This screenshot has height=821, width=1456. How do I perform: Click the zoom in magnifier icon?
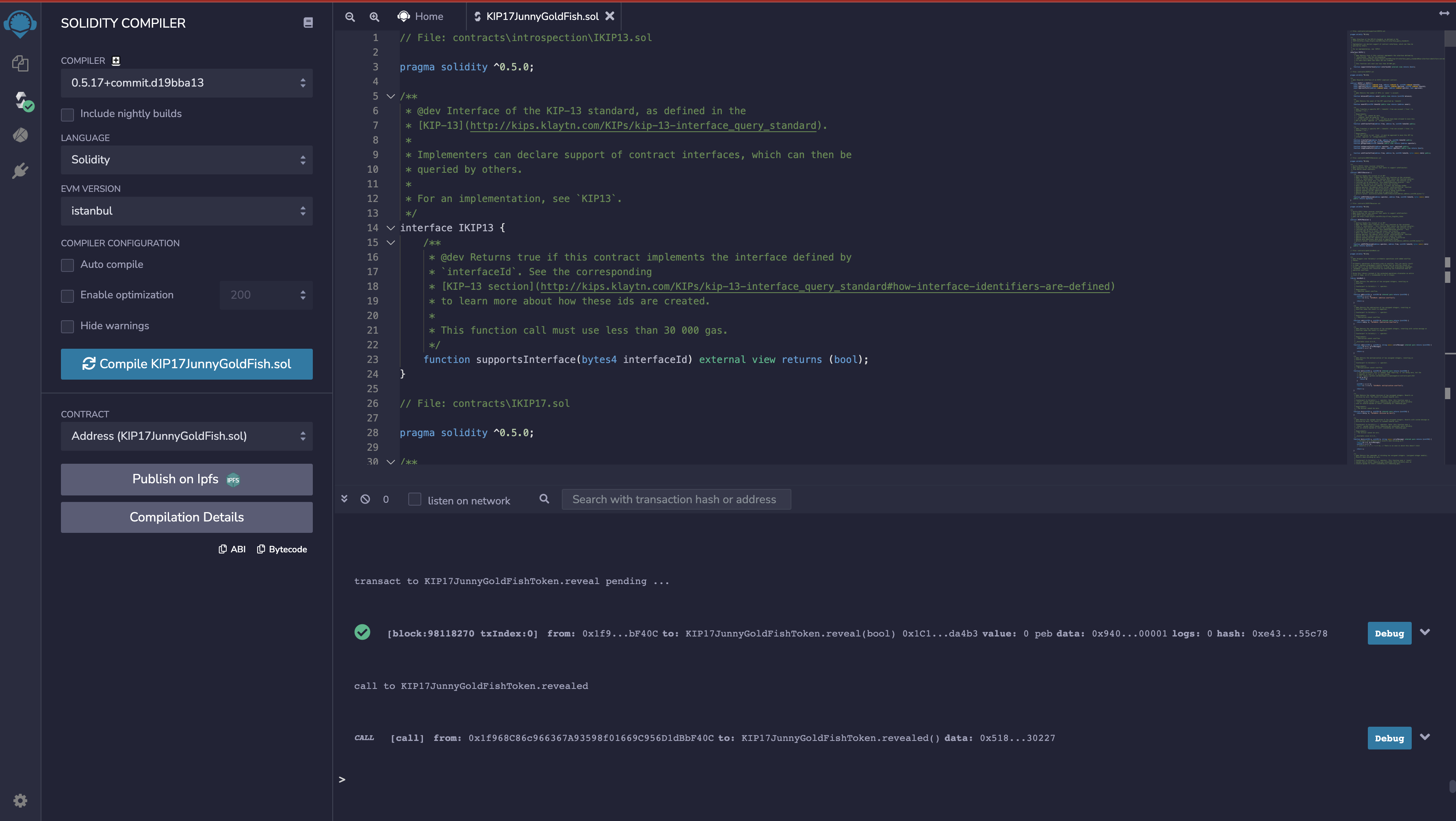click(374, 17)
